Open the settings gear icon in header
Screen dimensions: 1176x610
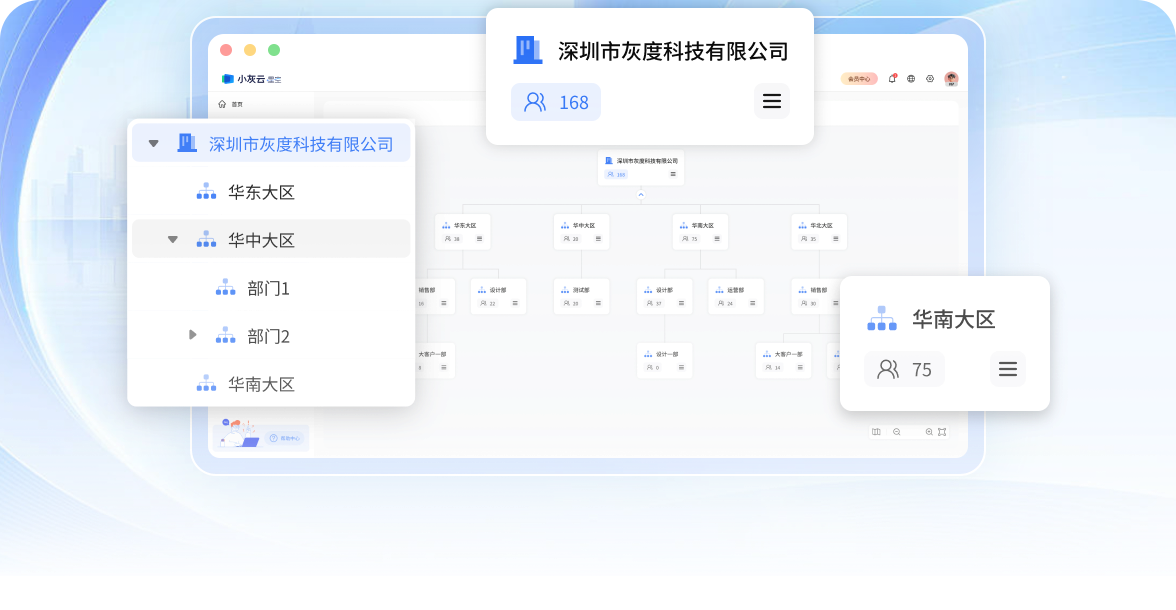(930, 78)
